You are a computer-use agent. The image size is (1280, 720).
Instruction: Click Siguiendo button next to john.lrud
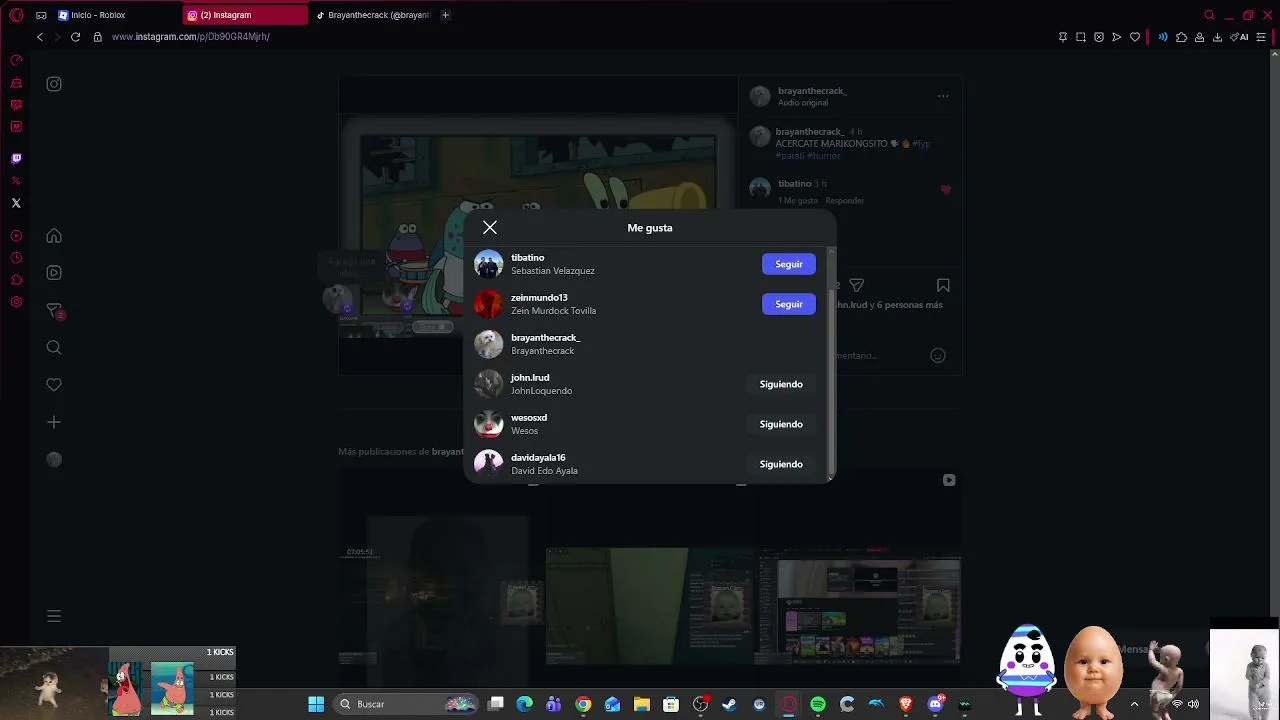[781, 384]
